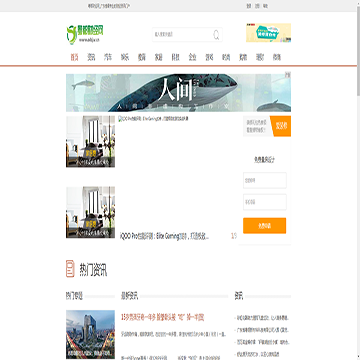Open the red headline starting with 15岁
Image resolution: width=360 pixels, height=360 pixels.
point(162,318)
